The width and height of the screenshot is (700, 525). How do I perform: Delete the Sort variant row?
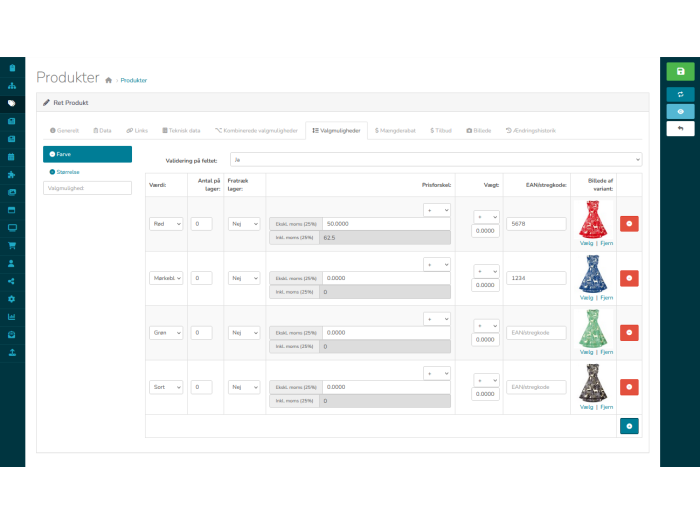pos(629,387)
